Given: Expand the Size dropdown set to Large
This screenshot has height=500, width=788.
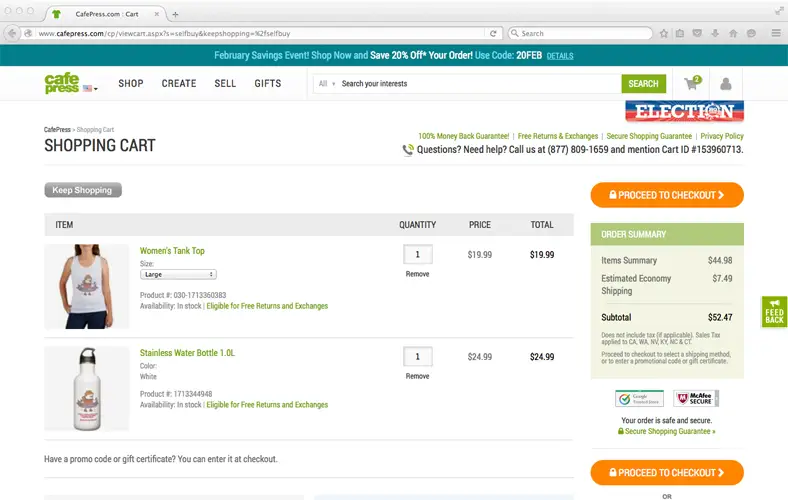Looking at the screenshot, I should point(178,274).
